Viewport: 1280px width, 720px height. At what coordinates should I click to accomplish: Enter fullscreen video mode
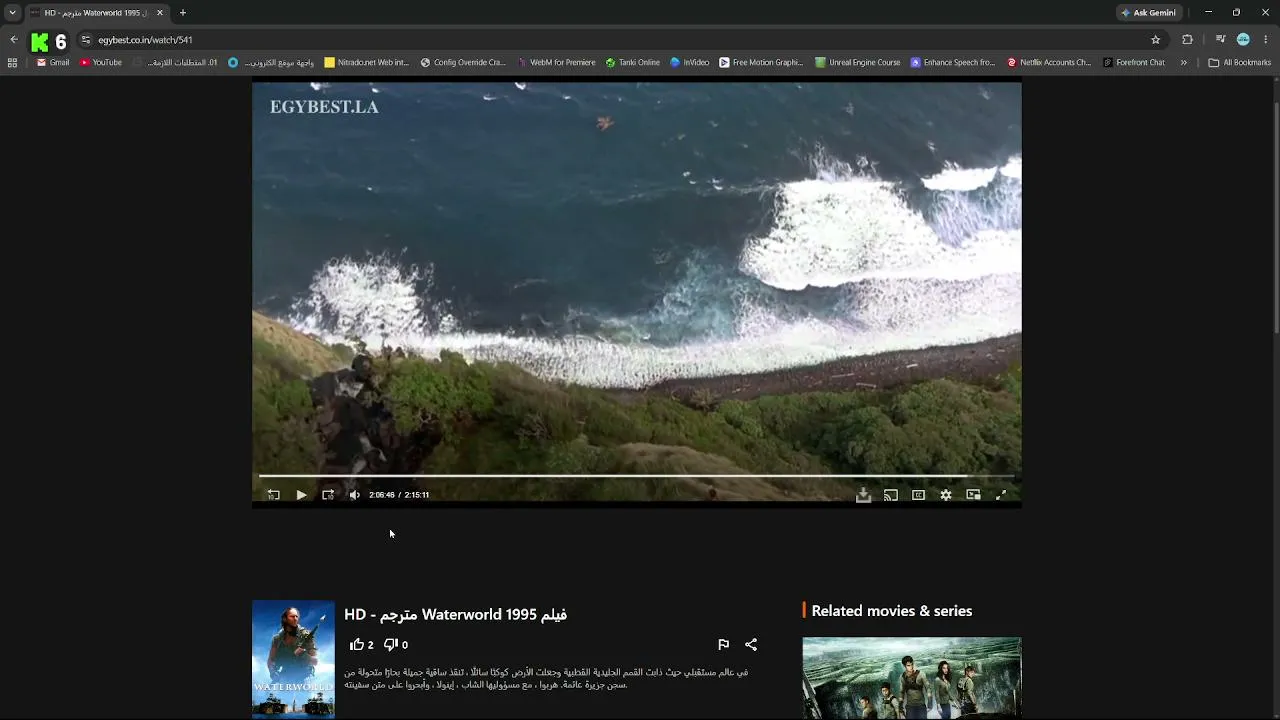1001,495
